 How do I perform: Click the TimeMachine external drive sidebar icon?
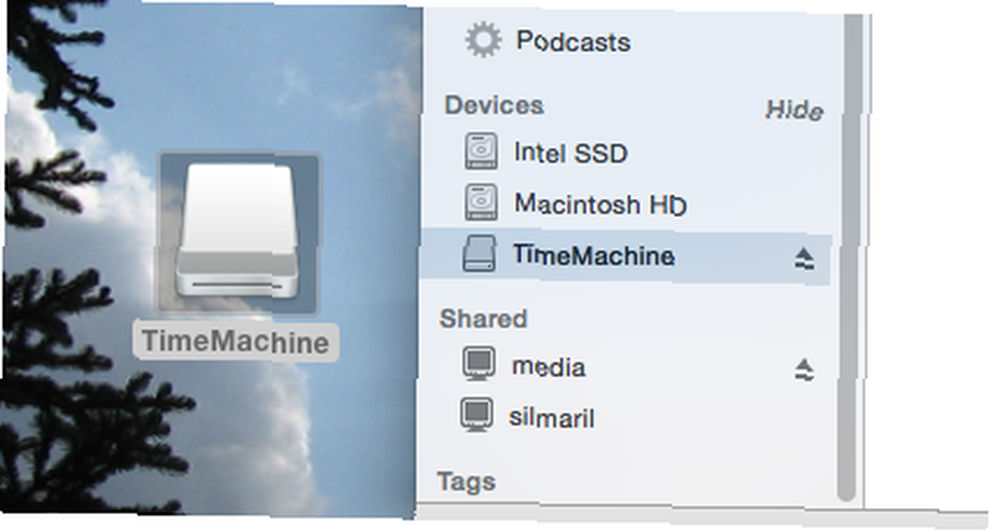coord(480,254)
